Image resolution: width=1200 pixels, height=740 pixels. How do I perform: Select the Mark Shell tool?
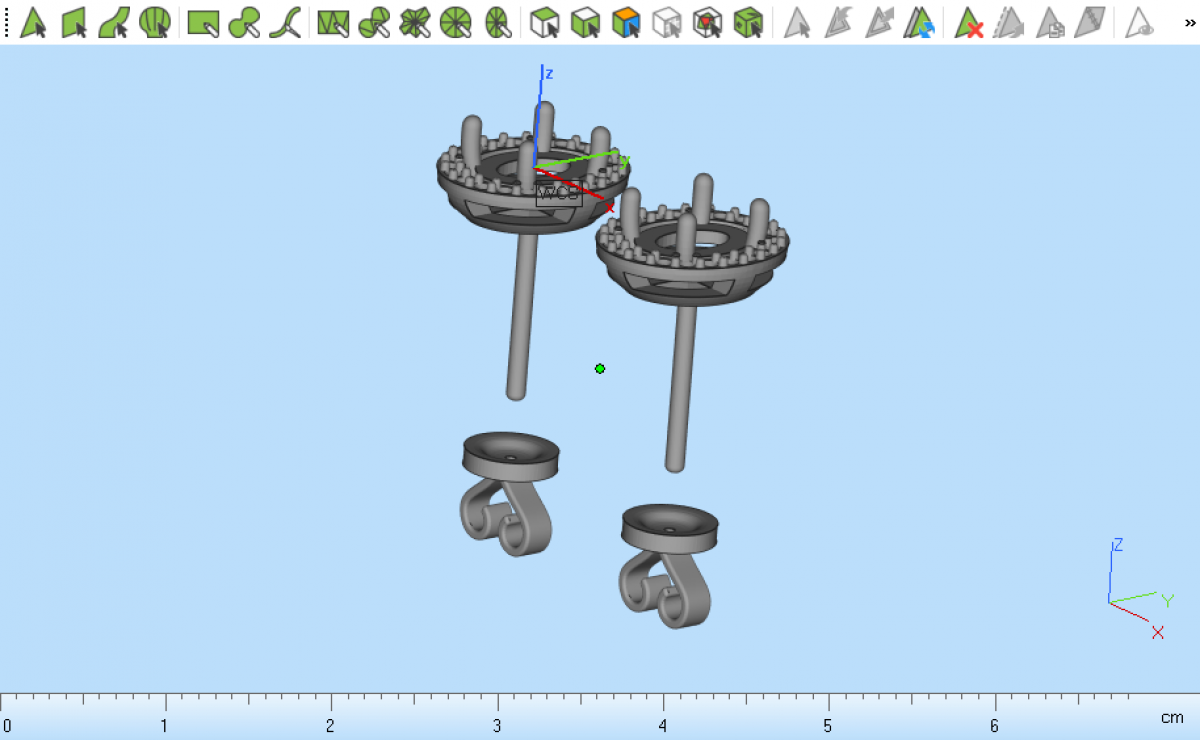(x=155, y=22)
